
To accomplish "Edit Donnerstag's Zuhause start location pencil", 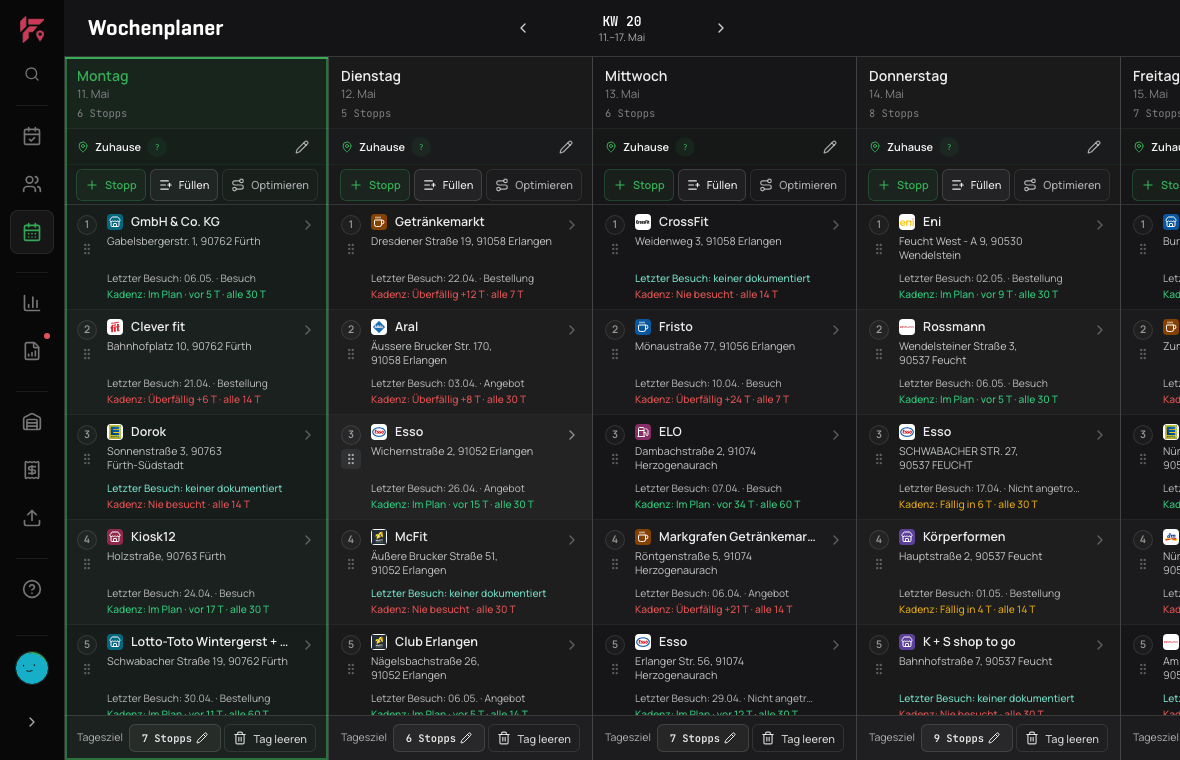I will 1094,147.
